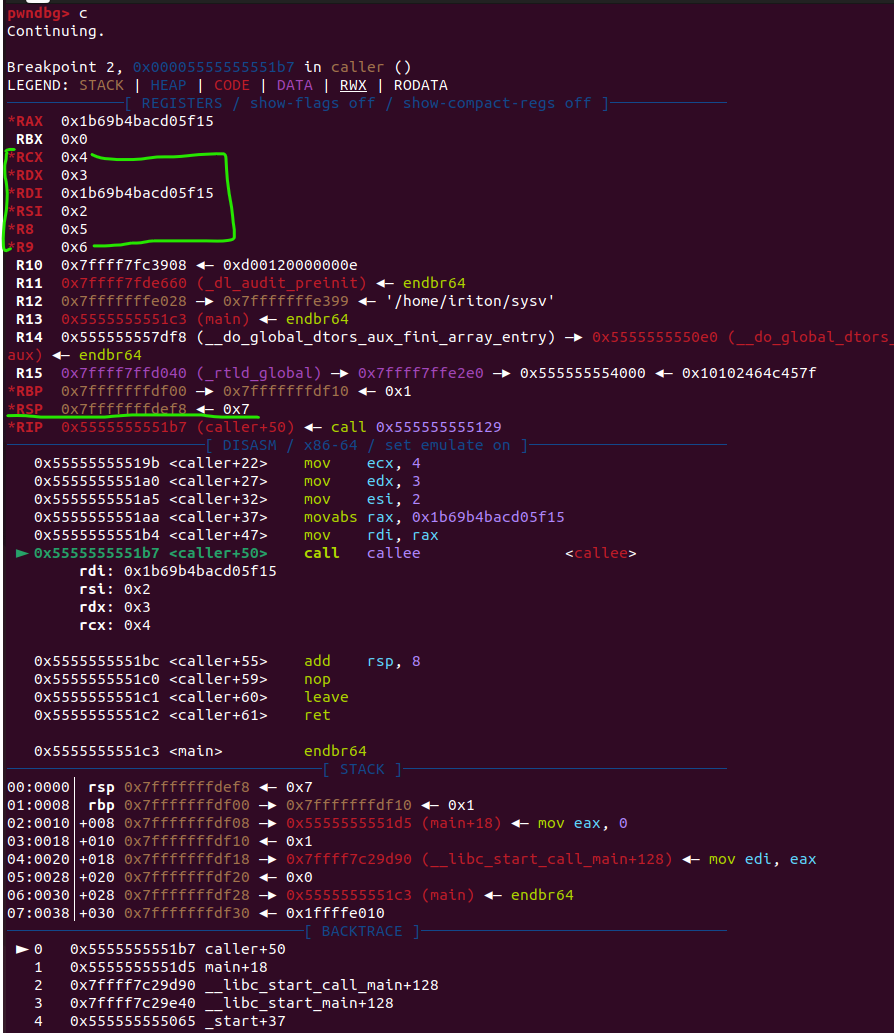The width and height of the screenshot is (894, 1033).
Task: Select the '/home/iriton/sysv' path string
Action: (x=470, y=301)
